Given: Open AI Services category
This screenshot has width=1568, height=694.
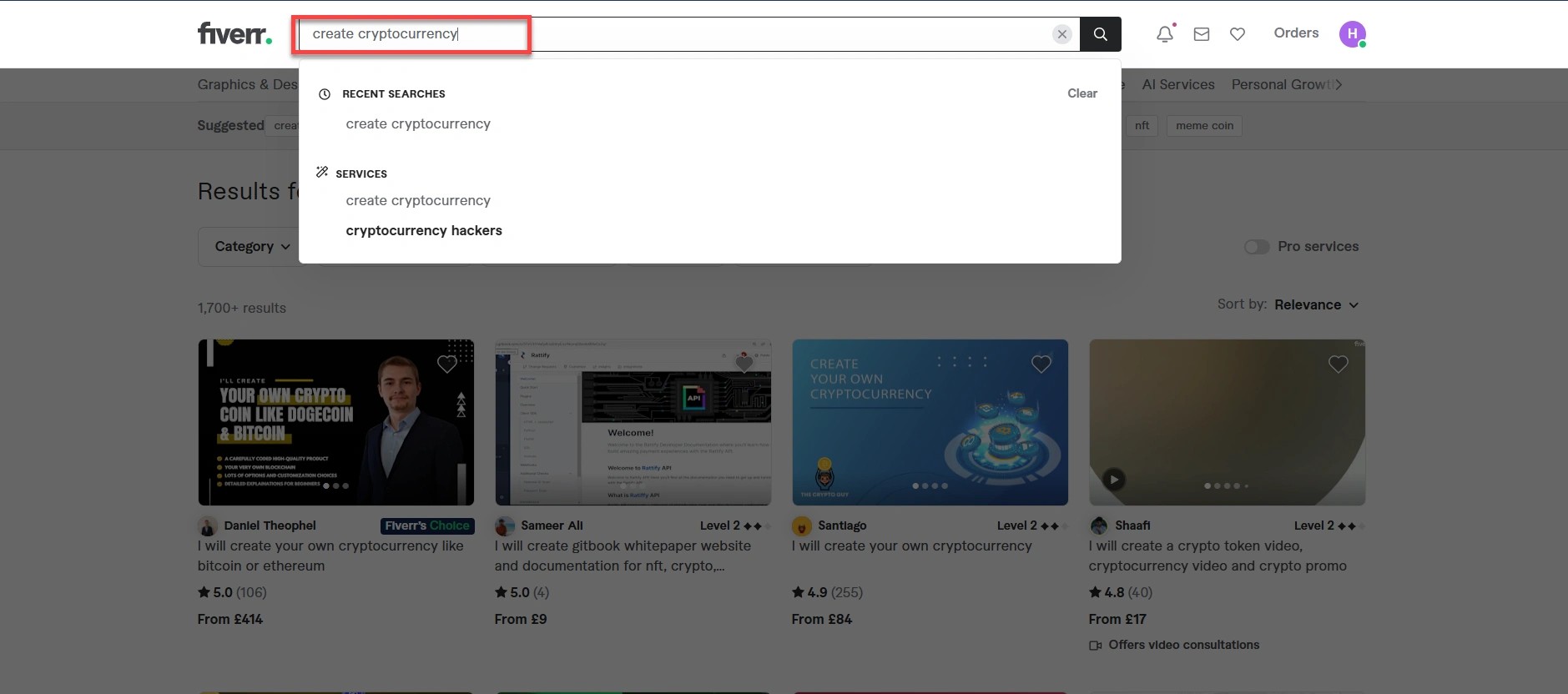Looking at the screenshot, I should point(1178,84).
